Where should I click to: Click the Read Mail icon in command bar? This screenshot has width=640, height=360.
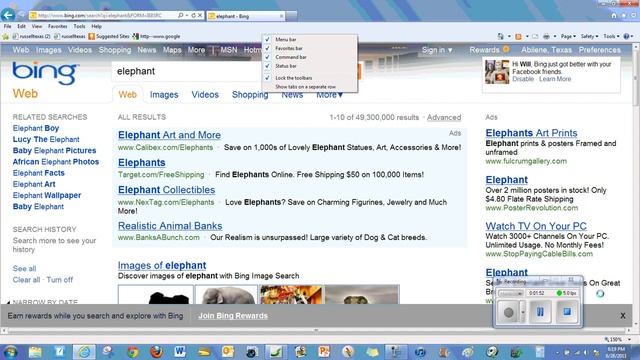tap(535, 36)
